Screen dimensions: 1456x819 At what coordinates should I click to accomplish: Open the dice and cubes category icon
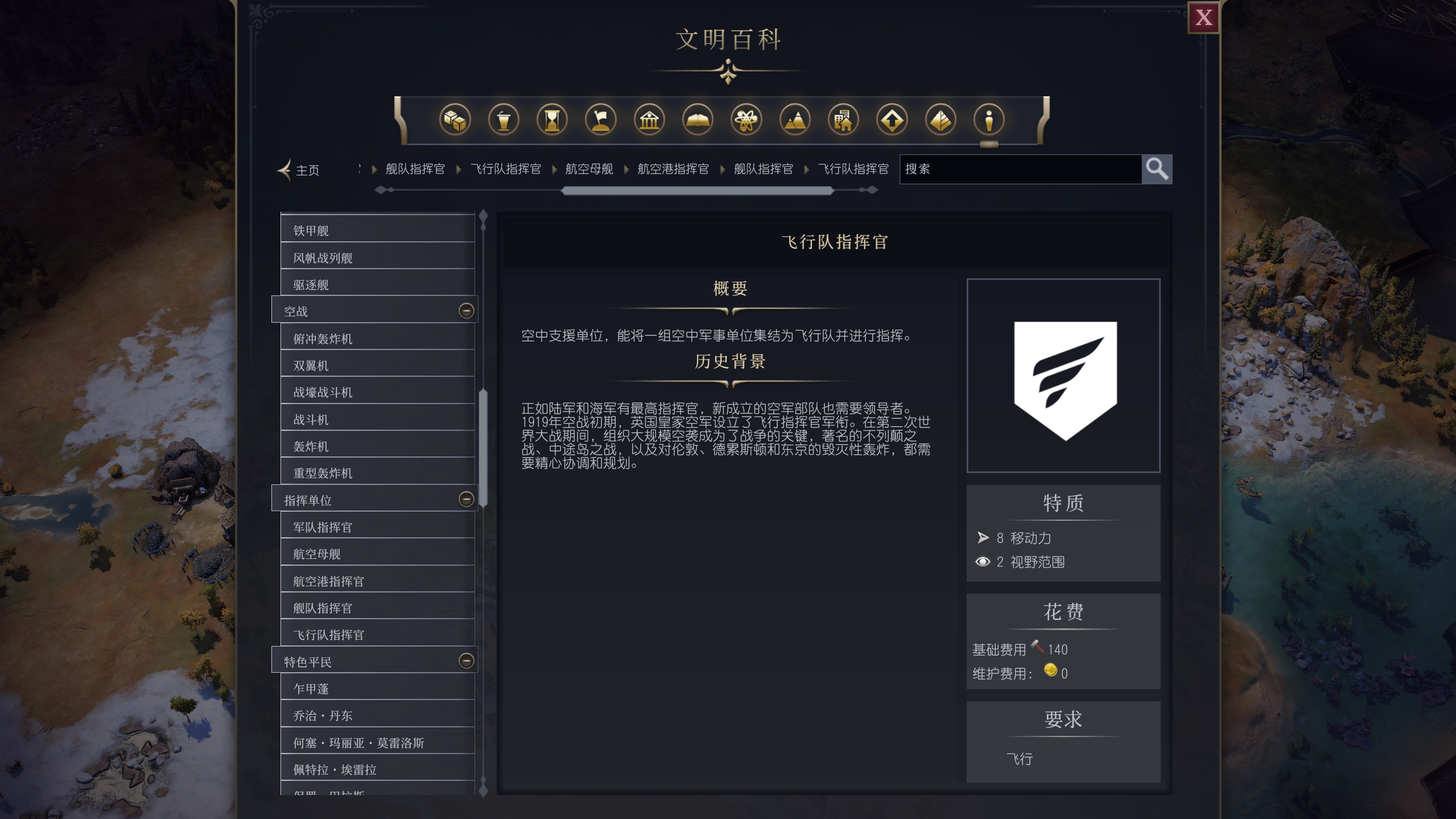455,120
